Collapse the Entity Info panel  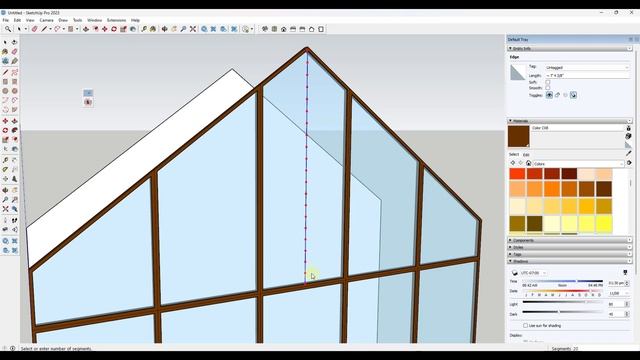(569, 49)
